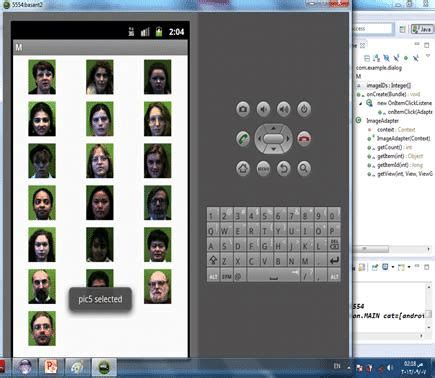
Task: Select getView method in Outline
Action: click(x=405, y=174)
